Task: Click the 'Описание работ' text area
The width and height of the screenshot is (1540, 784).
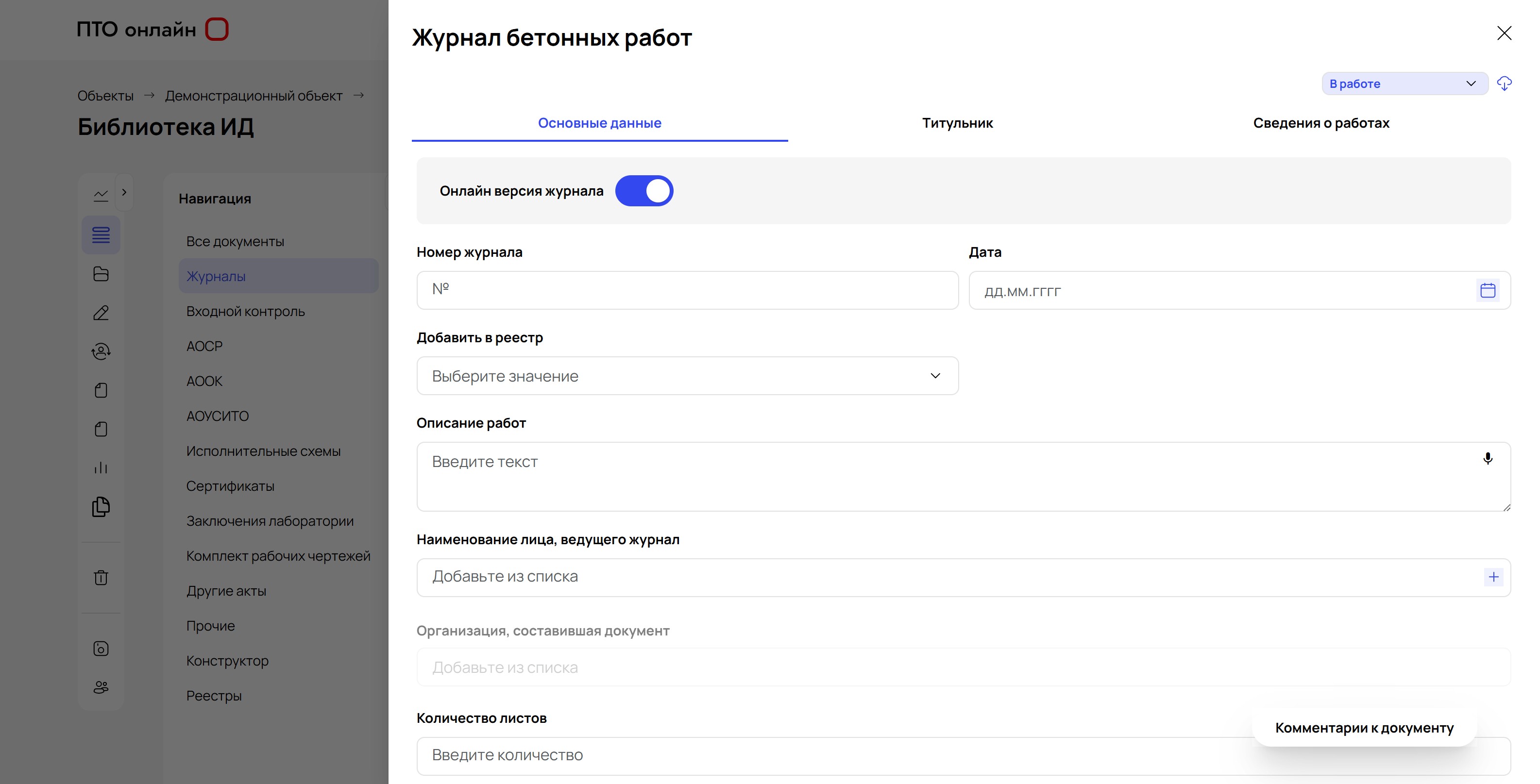Action: 963,476
